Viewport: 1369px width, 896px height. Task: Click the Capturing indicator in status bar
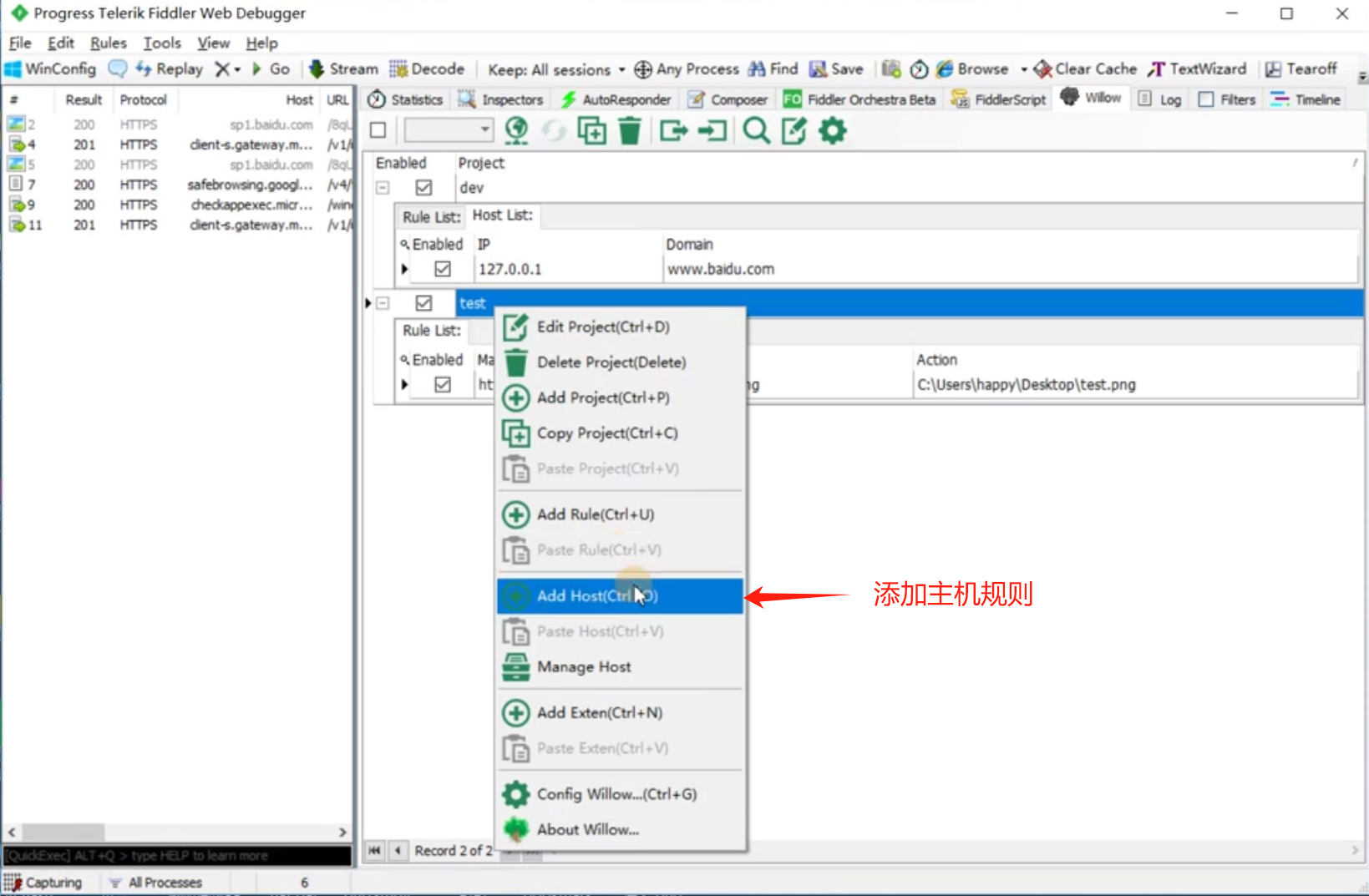[43, 883]
